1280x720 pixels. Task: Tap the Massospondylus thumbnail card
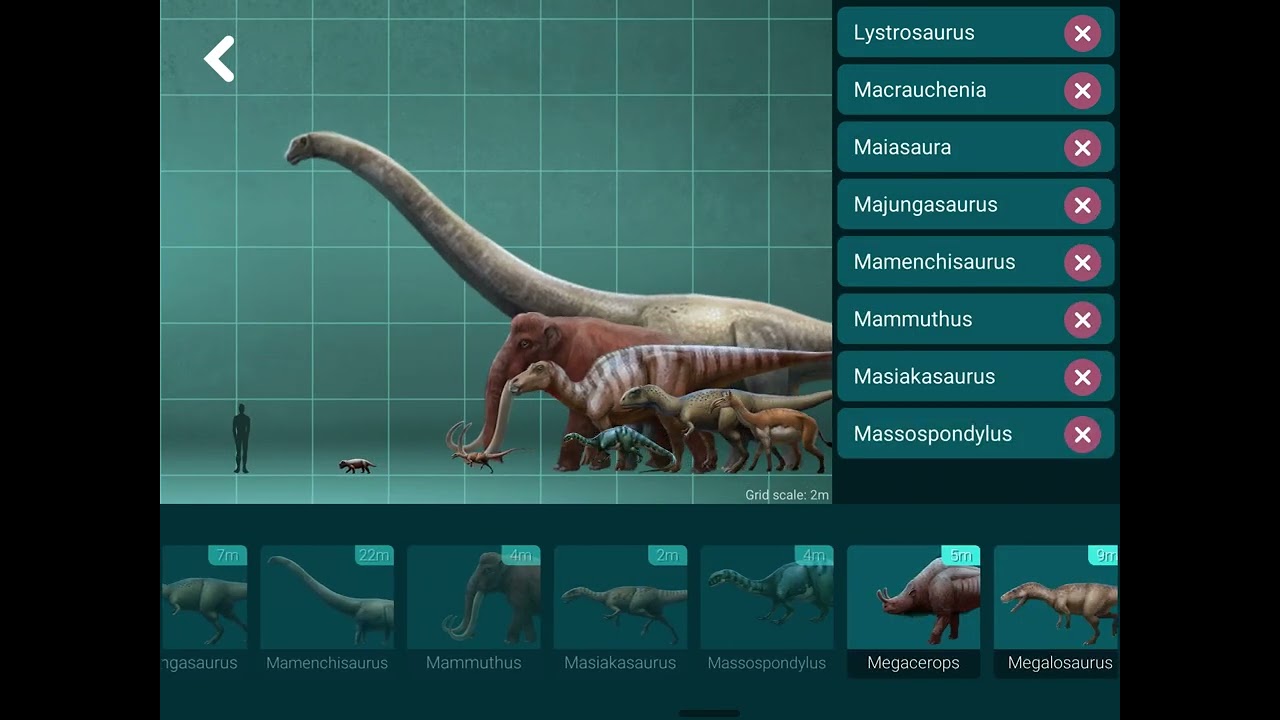[767, 611]
